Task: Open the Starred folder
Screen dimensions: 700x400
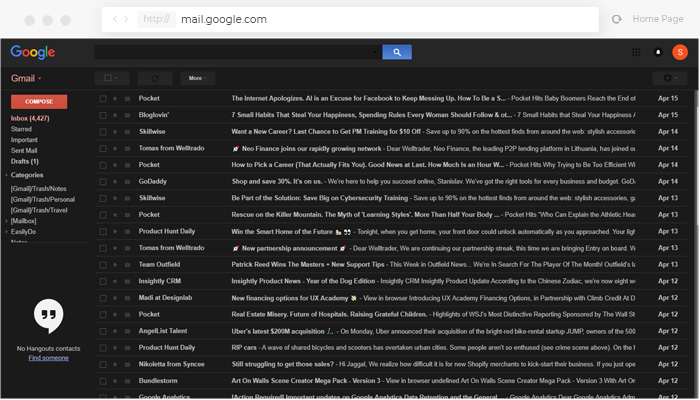Action: [x=21, y=129]
